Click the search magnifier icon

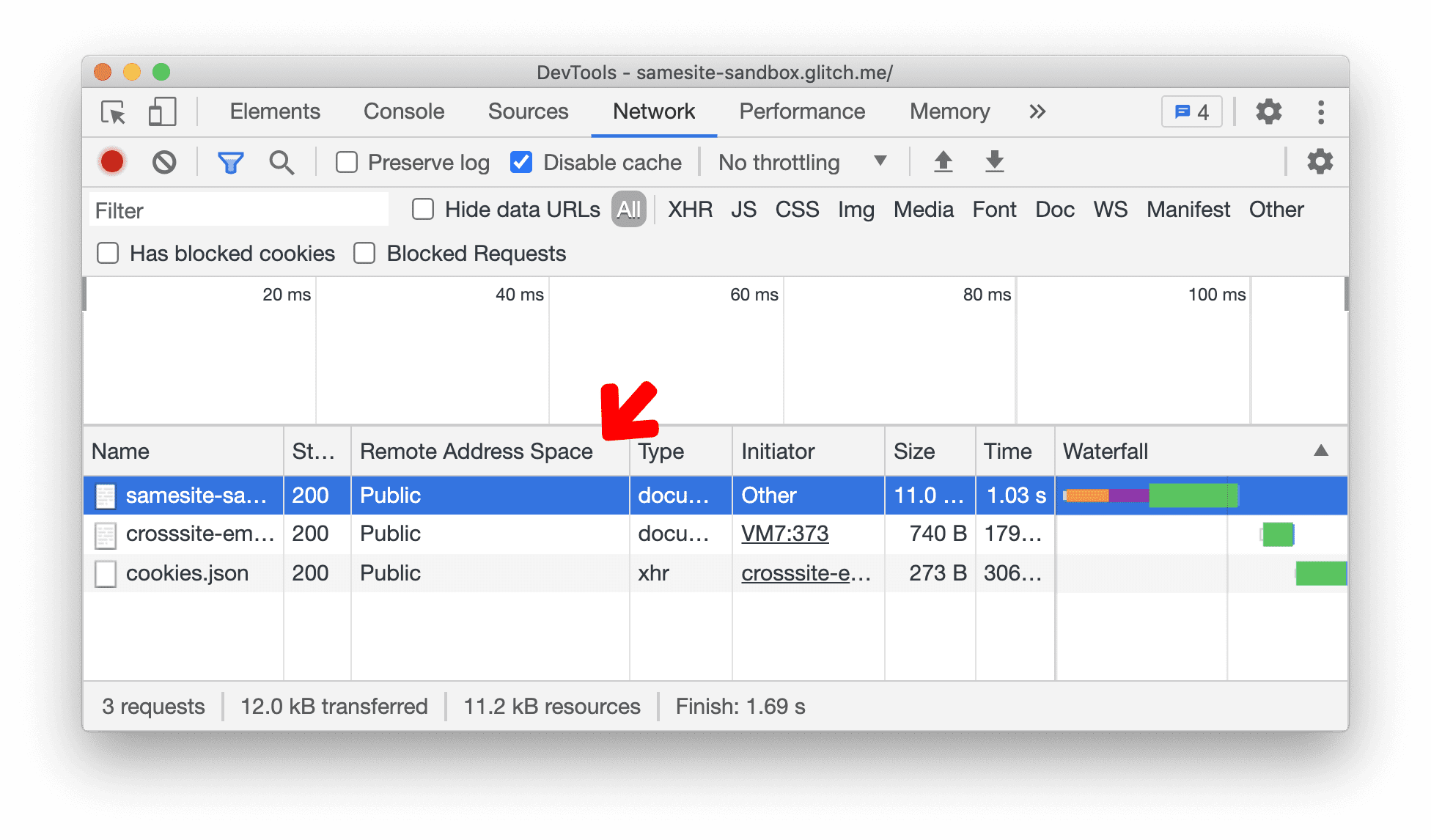click(279, 162)
